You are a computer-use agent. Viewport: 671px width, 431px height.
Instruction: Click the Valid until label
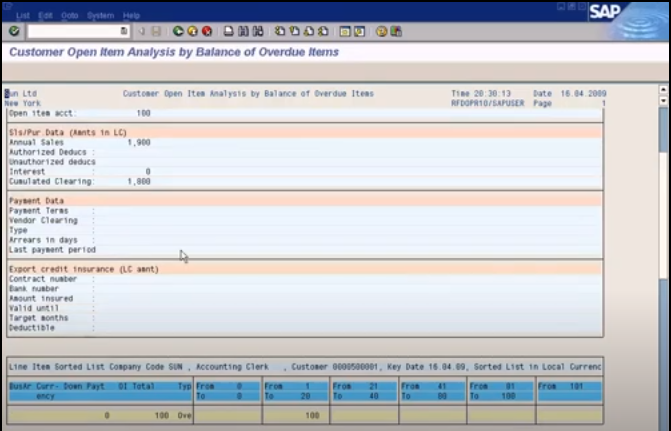34,308
